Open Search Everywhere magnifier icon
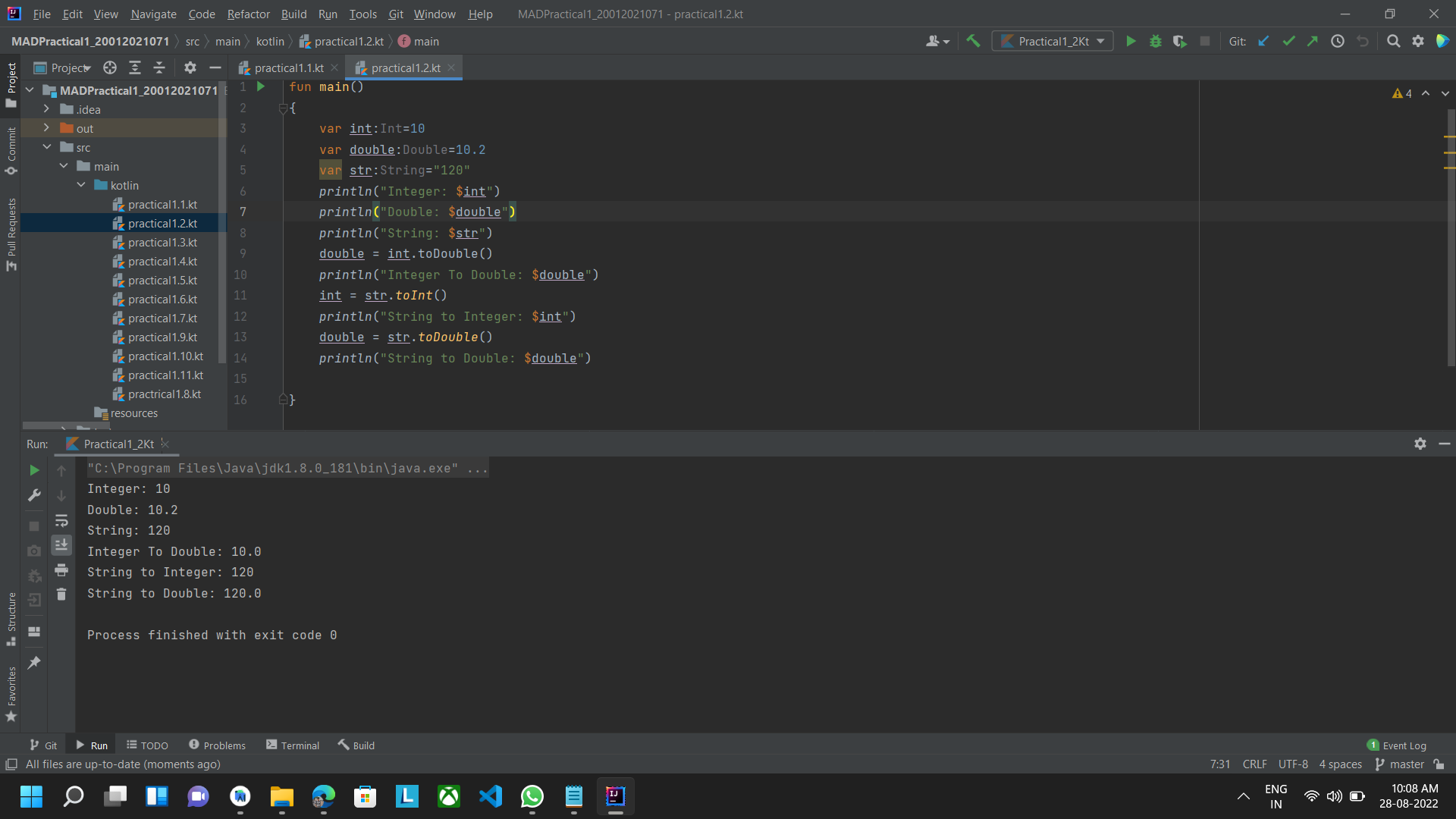Image resolution: width=1456 pixels, height=819 pixels. [1394, 41]
